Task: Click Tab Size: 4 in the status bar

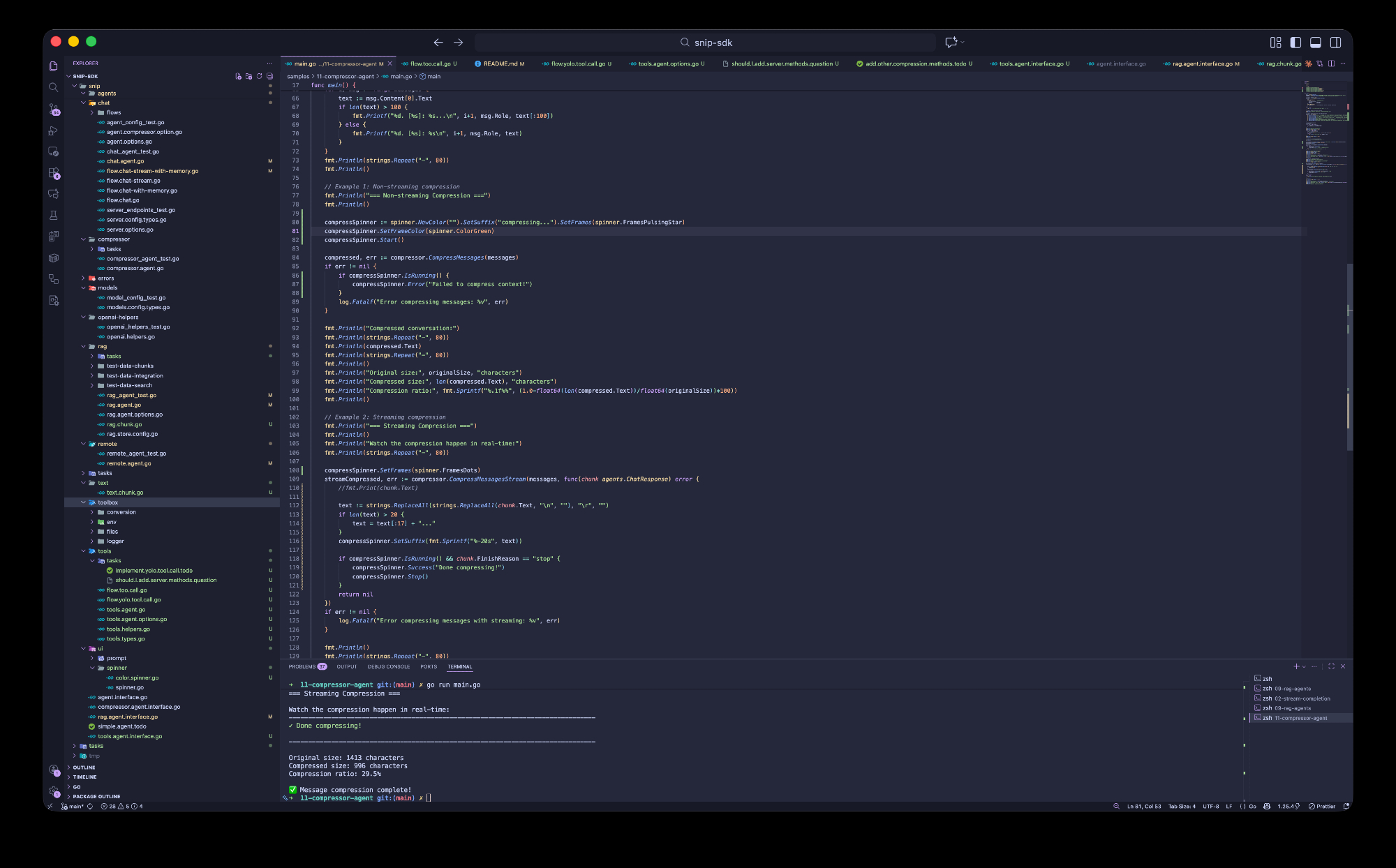Action: point(1182,806)
